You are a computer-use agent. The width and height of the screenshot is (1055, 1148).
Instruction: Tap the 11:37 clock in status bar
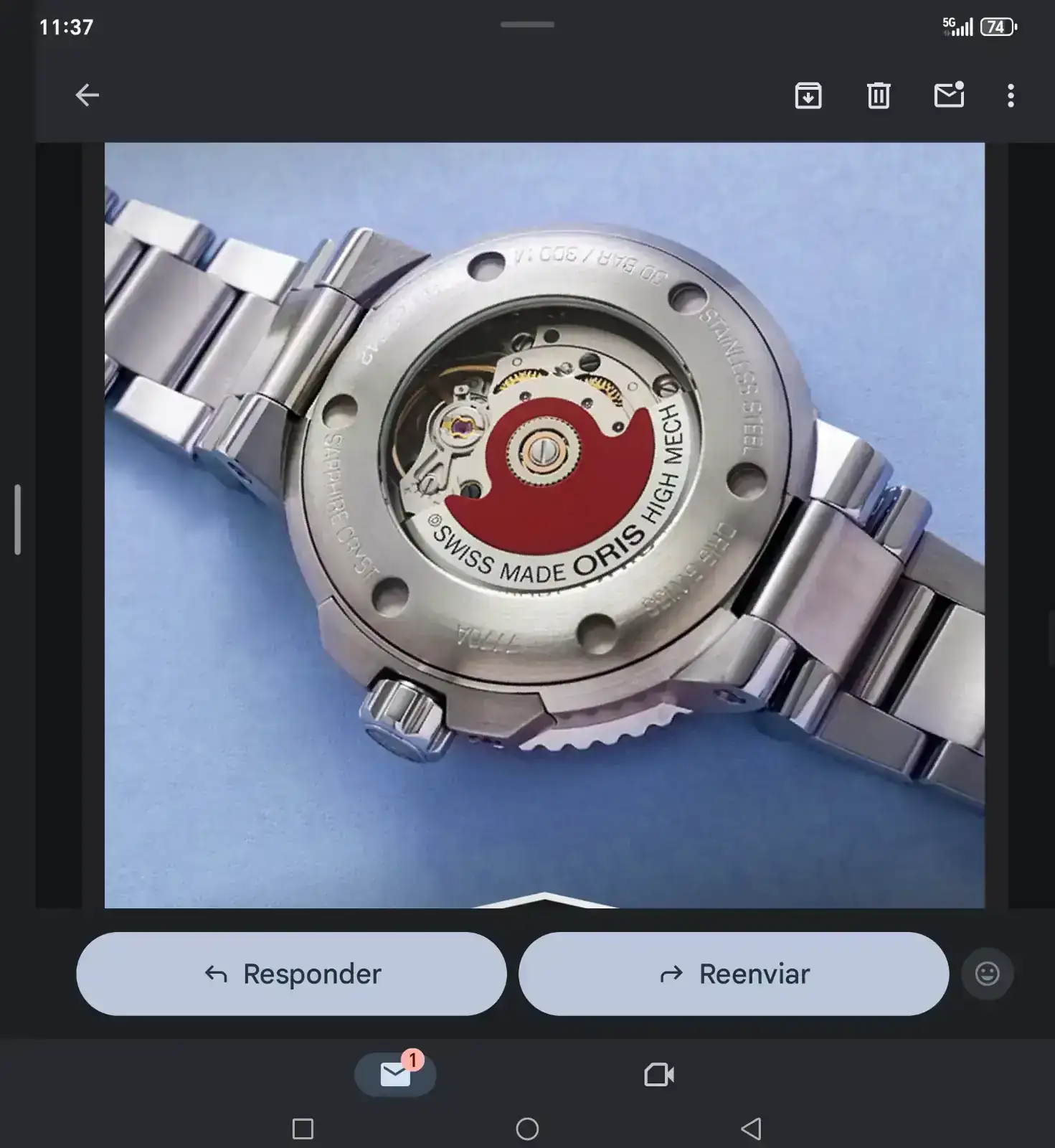(66, 27)
